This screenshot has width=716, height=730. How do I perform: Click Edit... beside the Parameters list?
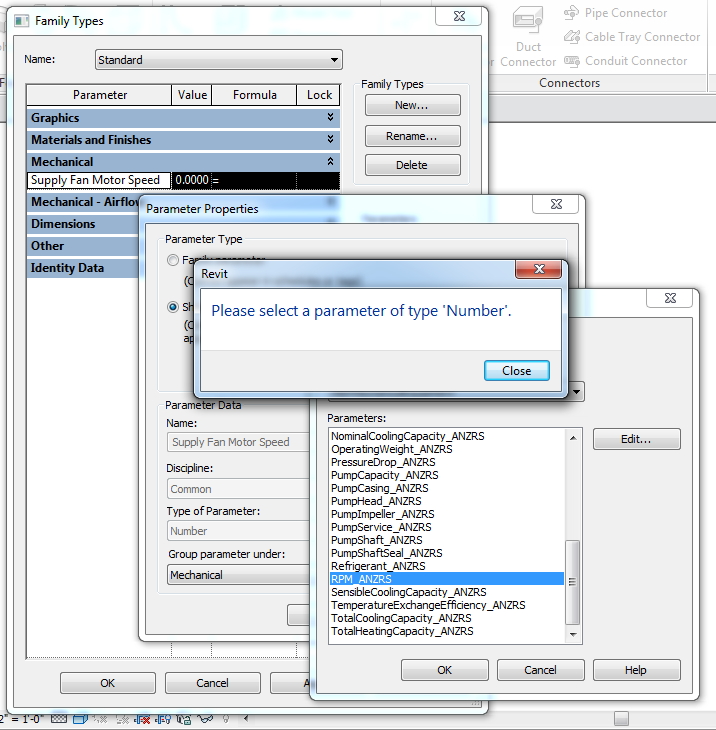(x=636, y=439)
